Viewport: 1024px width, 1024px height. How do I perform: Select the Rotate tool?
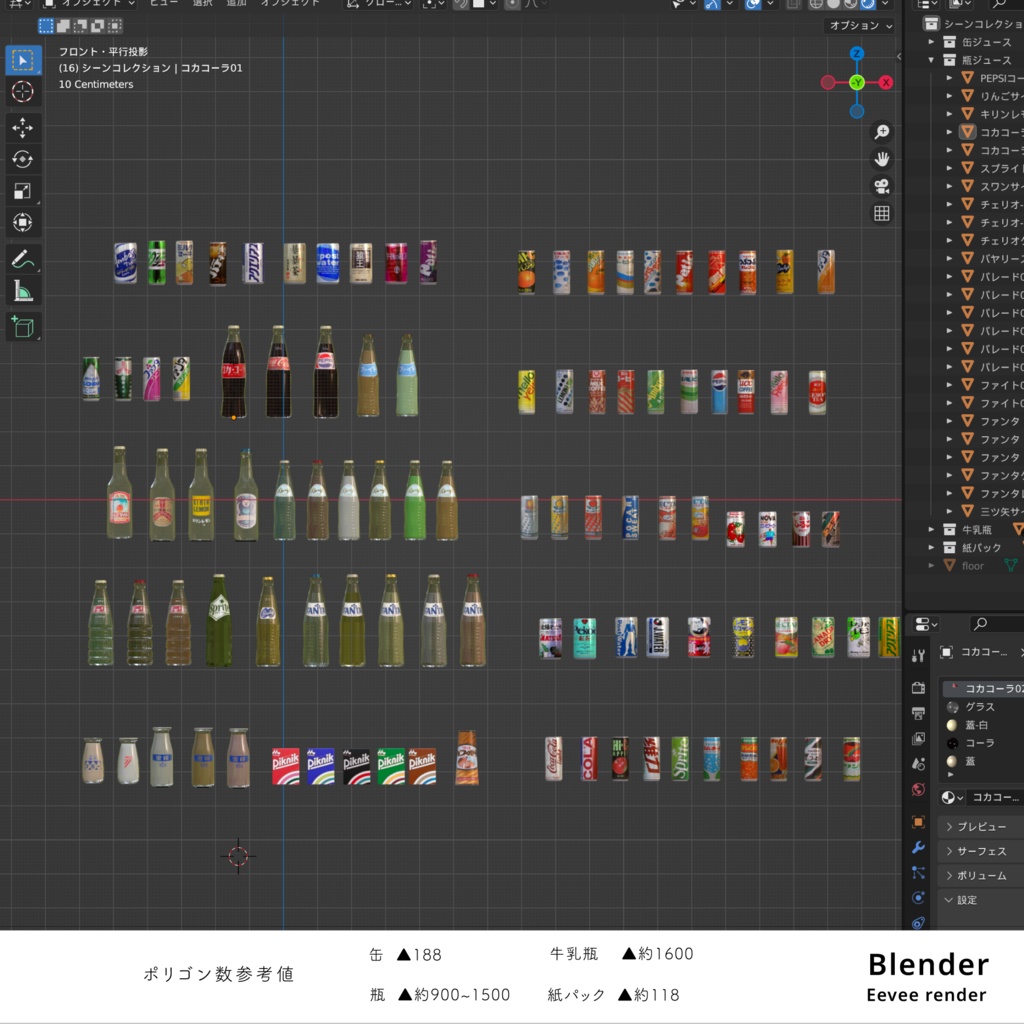[x=24, y=159]
